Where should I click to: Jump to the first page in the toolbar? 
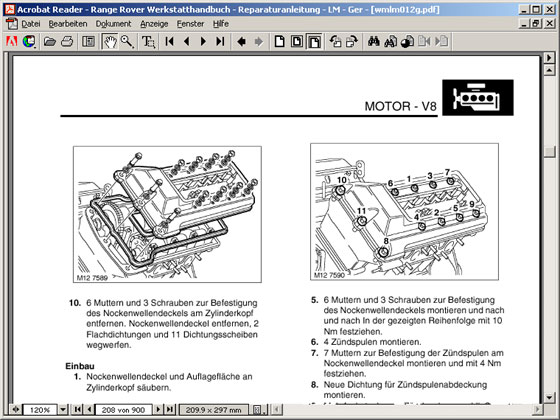point(170,42)
